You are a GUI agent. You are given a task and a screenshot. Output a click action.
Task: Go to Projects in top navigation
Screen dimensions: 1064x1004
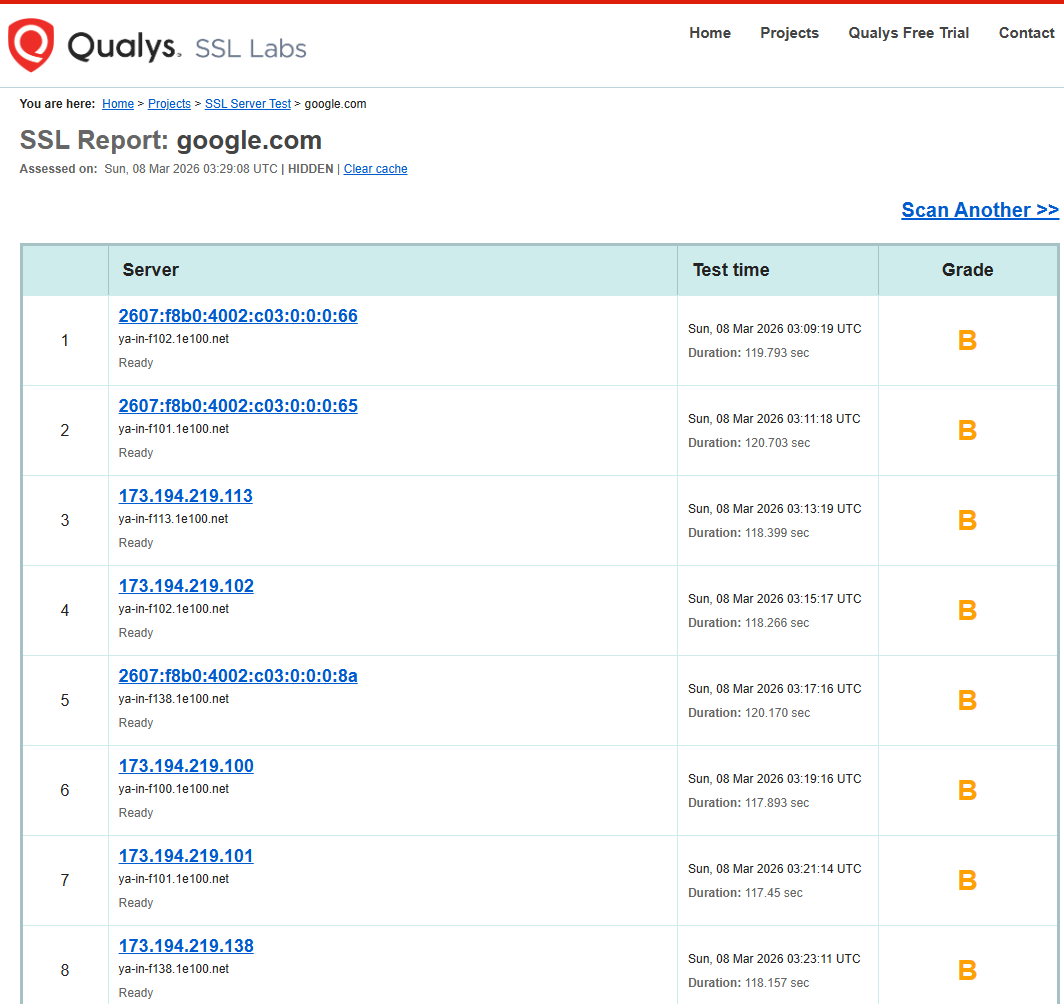tap(789, 33)
